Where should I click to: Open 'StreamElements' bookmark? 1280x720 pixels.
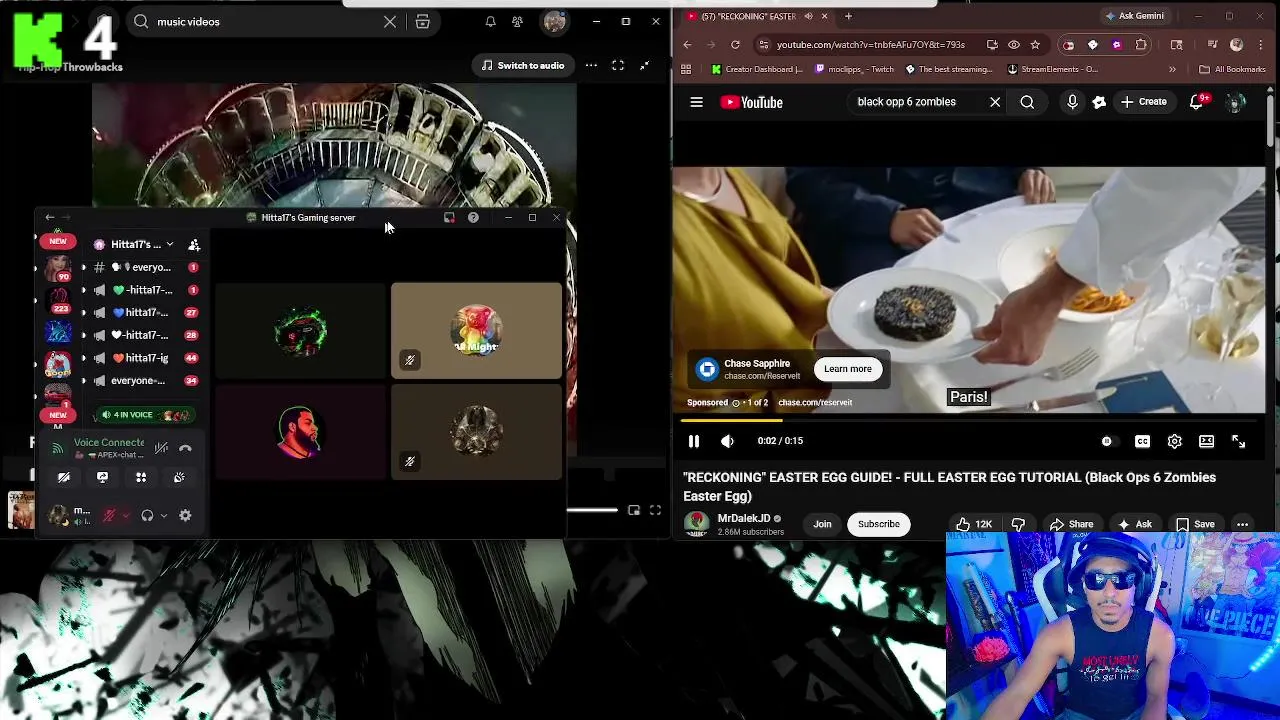click(x=1053, y=70)
